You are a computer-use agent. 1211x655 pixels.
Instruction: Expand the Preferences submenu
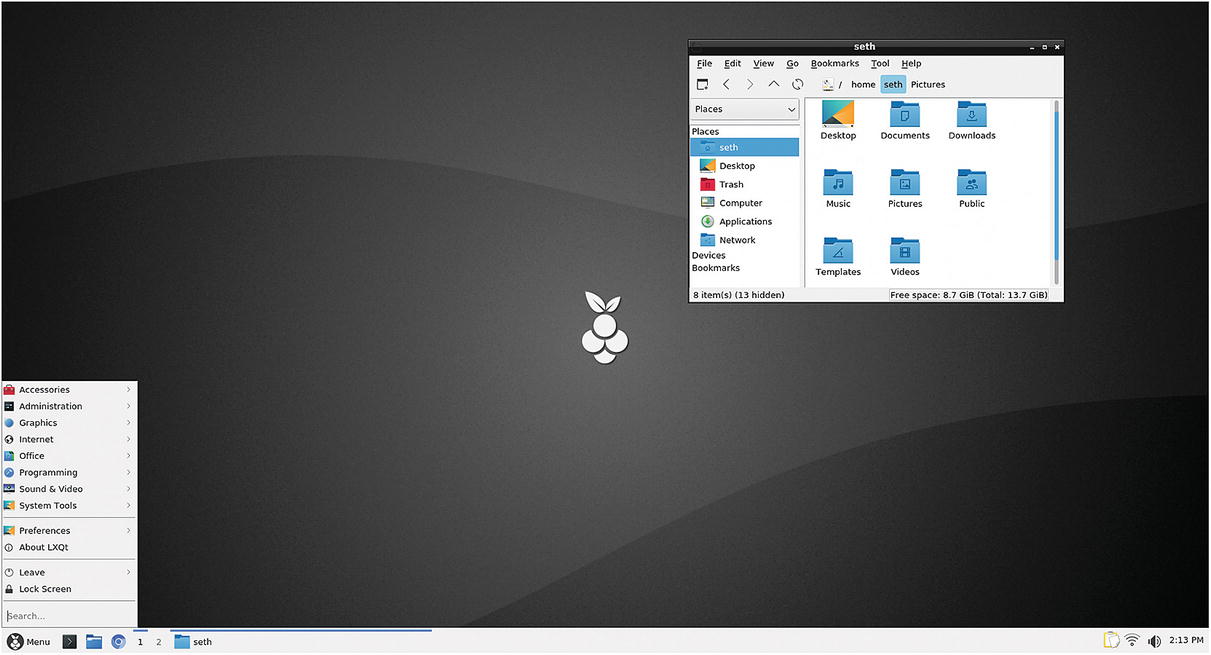point(68,531)
